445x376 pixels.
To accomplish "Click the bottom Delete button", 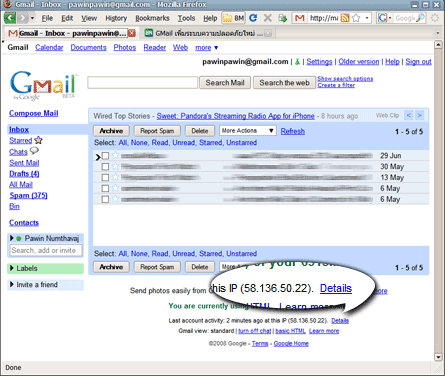I will click(x=200, y=267).
